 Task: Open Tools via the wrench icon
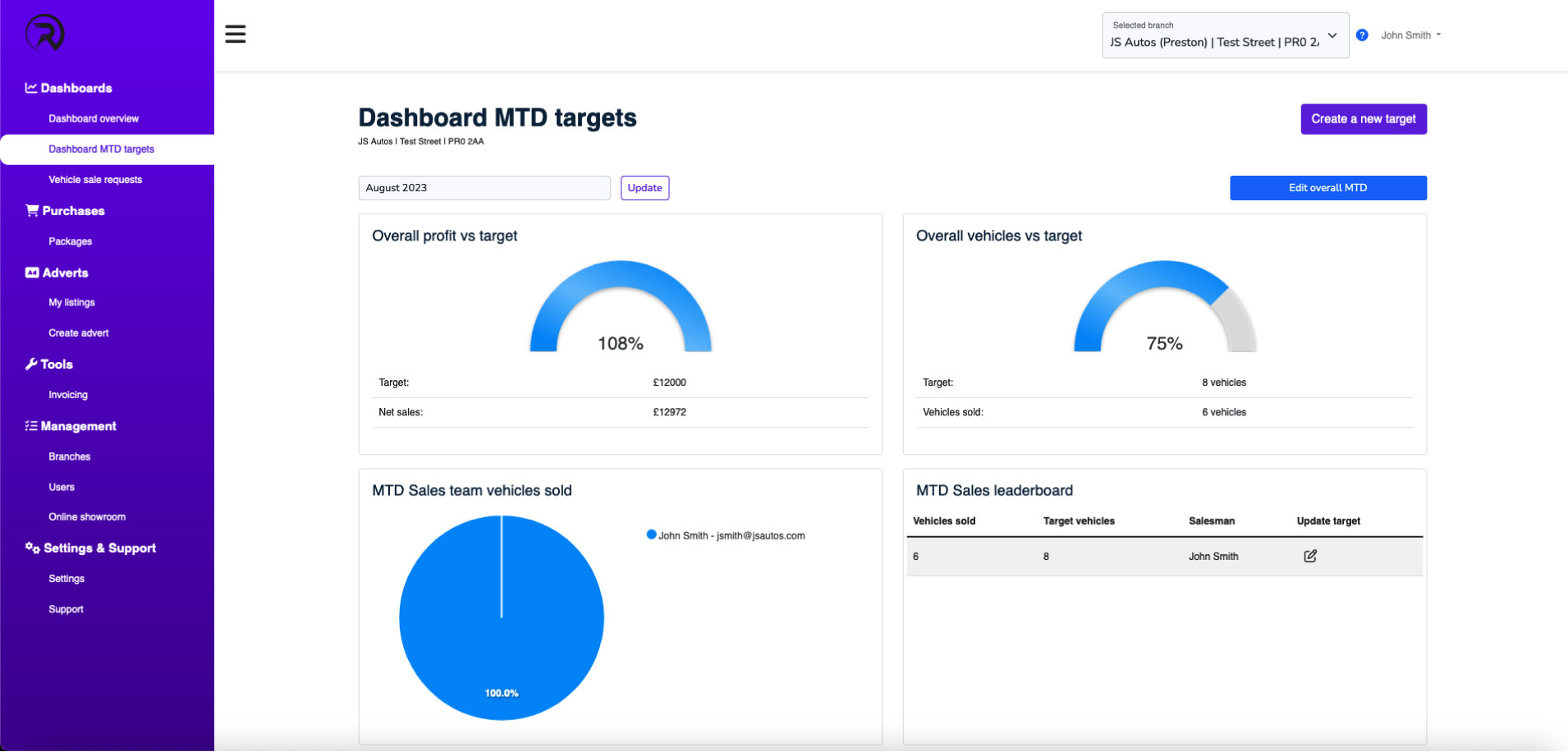pyautogui.click(x=30, y=363)
